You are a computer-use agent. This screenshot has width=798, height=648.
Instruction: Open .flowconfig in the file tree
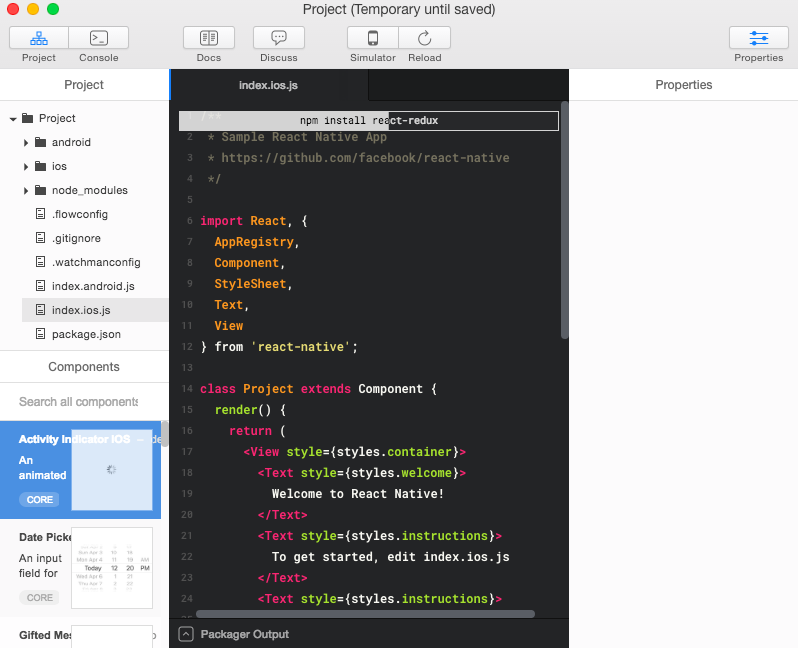(x=80, y=214)
